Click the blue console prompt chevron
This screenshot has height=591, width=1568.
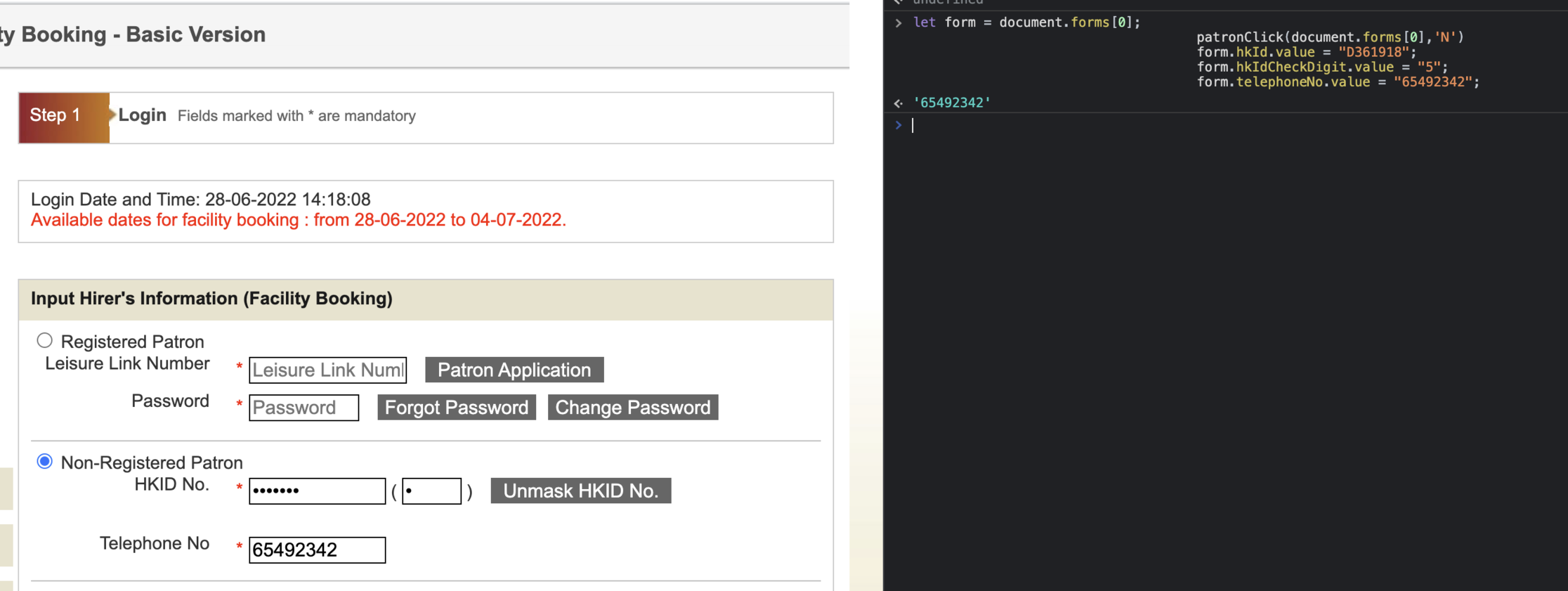point(898,126)
